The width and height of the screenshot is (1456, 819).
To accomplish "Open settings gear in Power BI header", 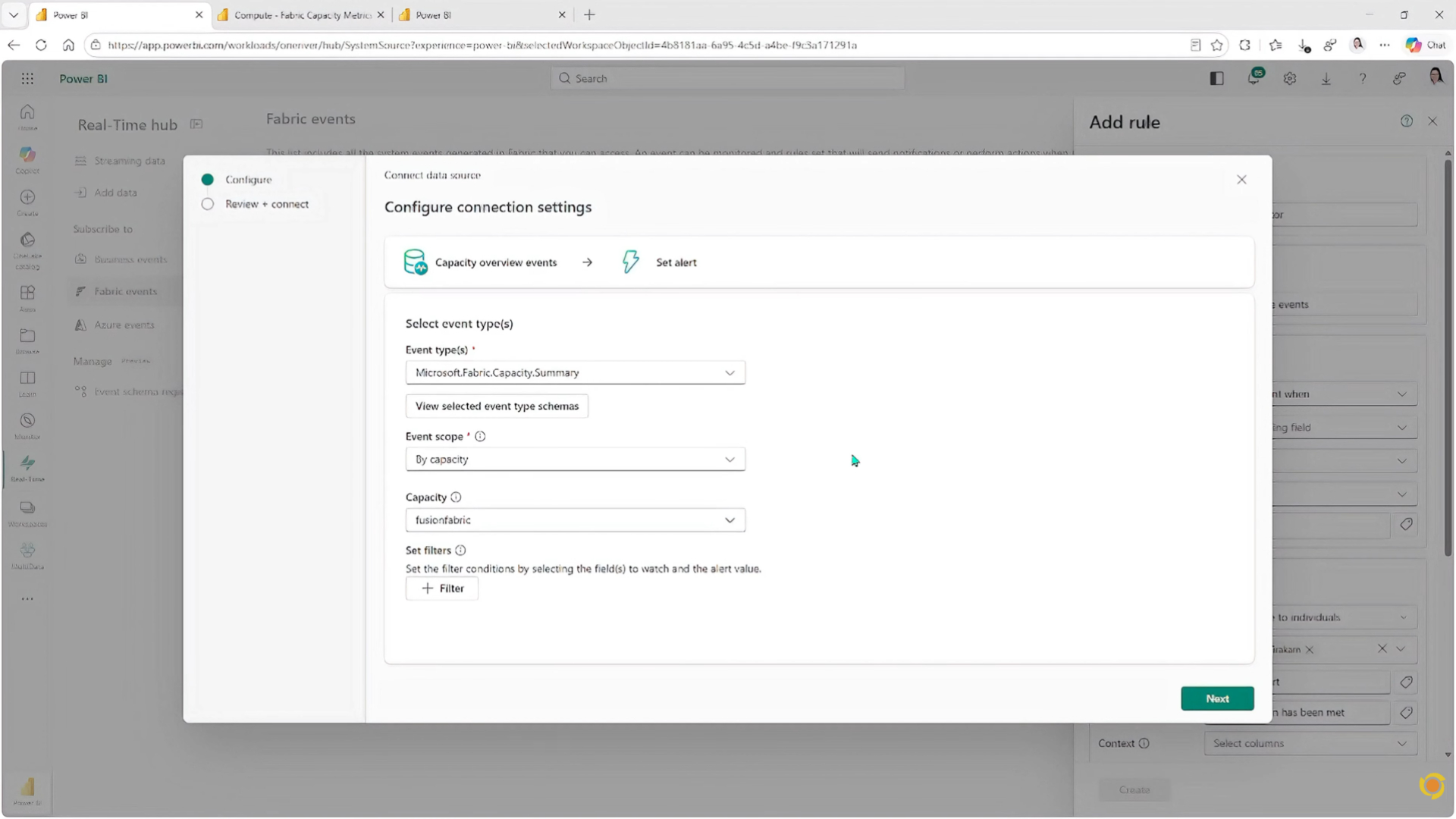I will pos(1290,78).
